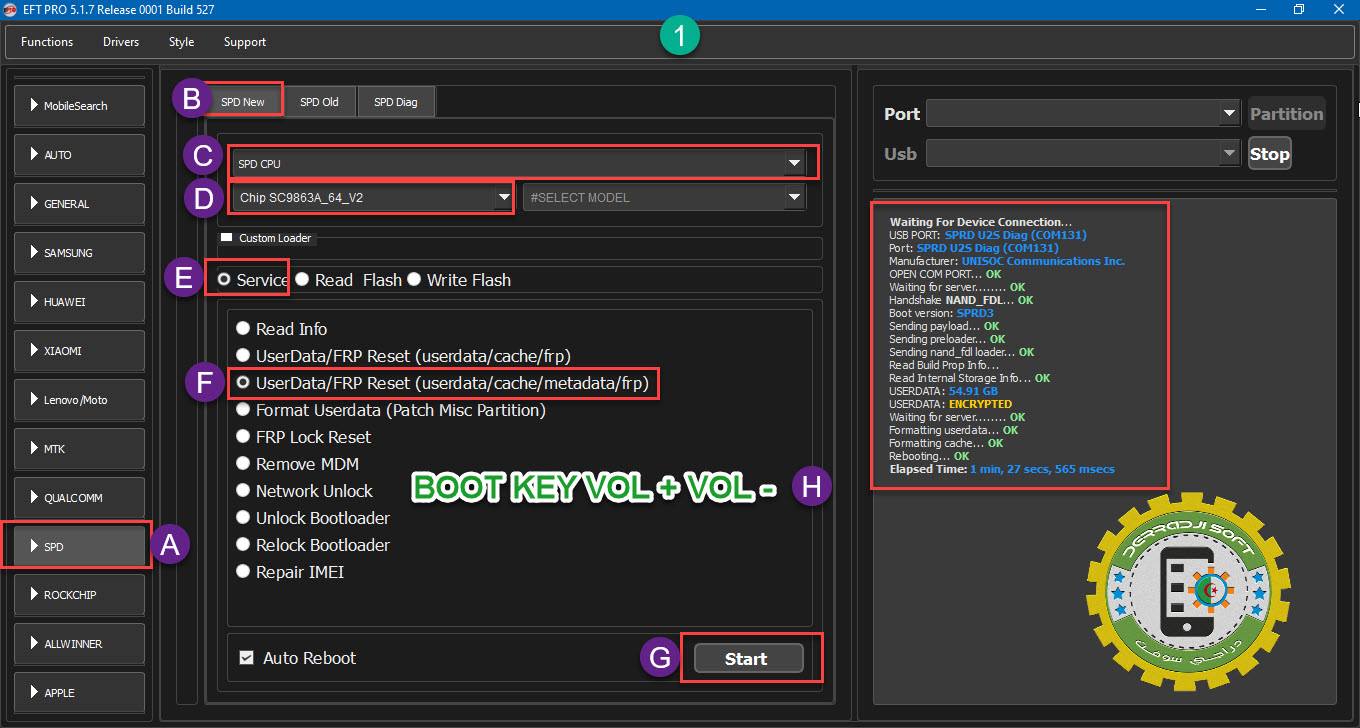Toggle the Auto Reboot checkbox
This screenshot has width=1360, height=728.
click(246, 658)
